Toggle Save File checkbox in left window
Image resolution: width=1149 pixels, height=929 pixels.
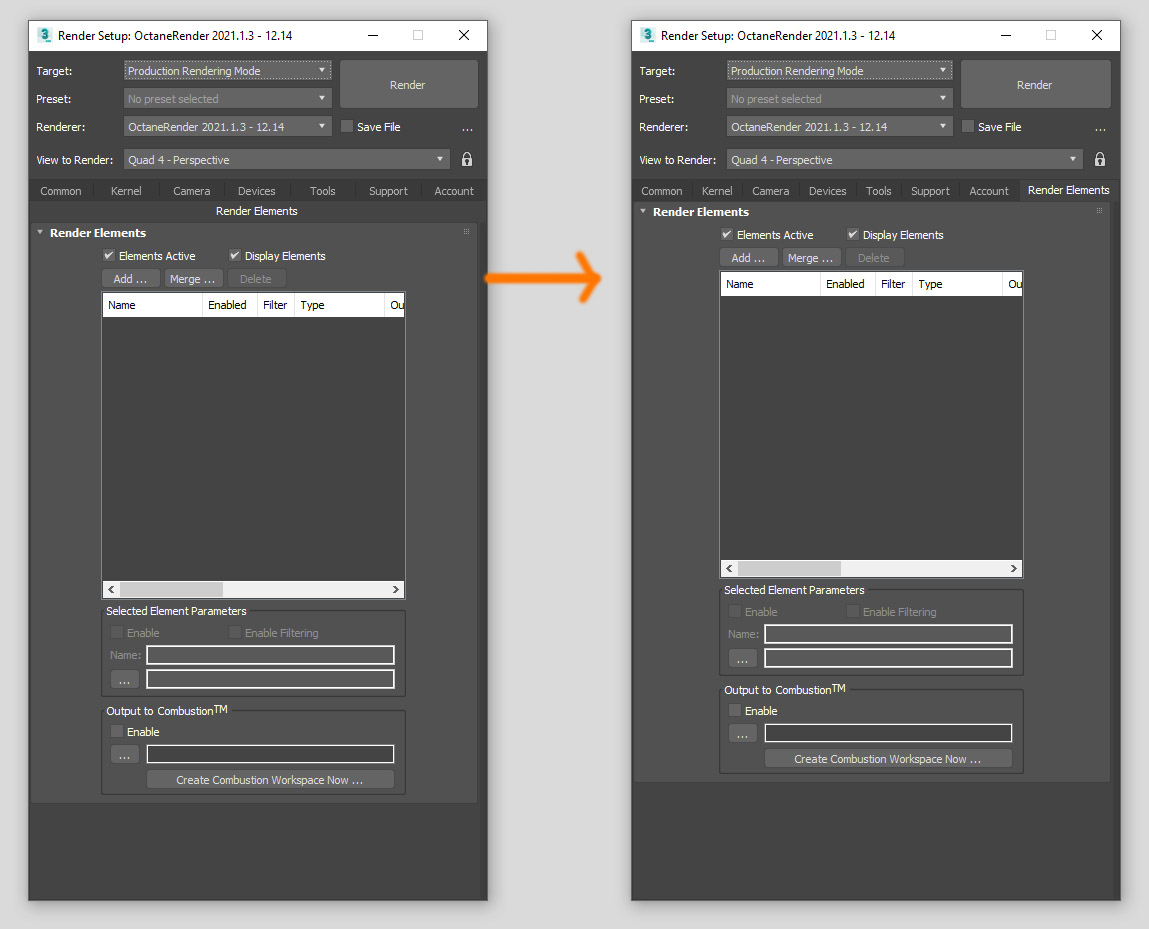click(x=347, y=126)
